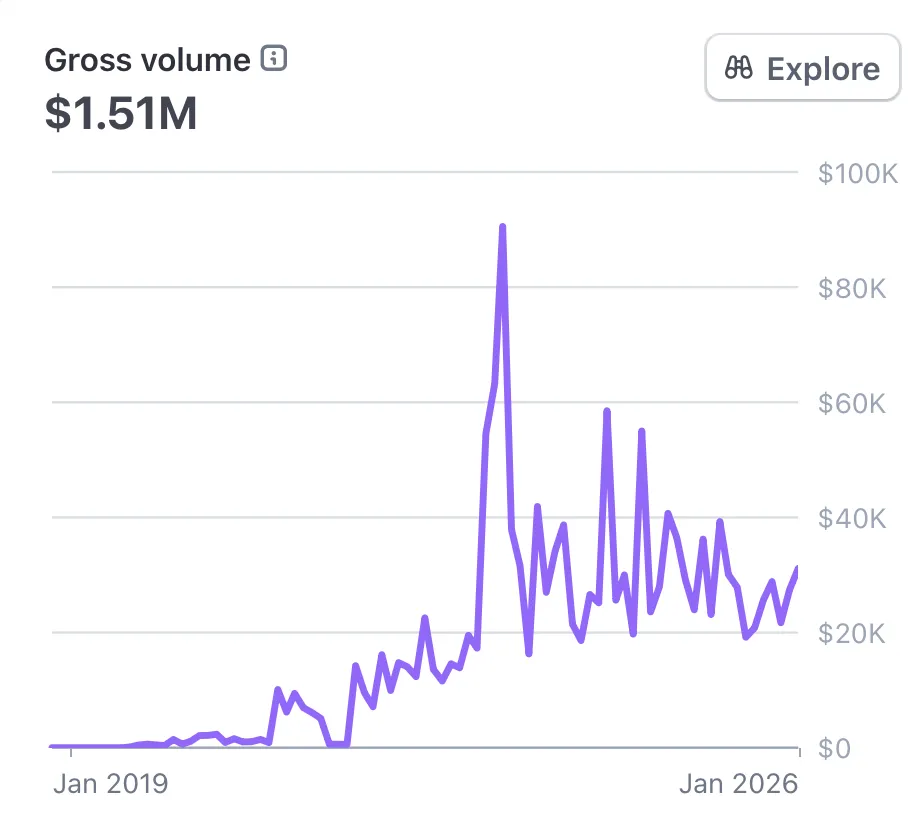This screenshot has height=826, width=922.
Task: Click the $60K axis label
Action: pyautogui.click(x=852, y=404)
